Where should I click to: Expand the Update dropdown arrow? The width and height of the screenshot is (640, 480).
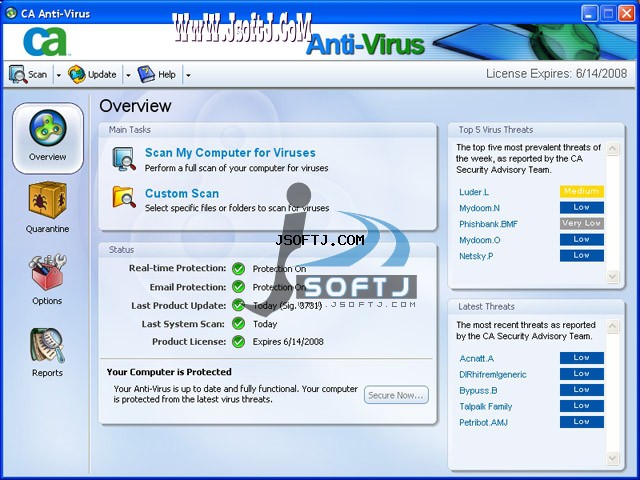(x=128, y=75)
